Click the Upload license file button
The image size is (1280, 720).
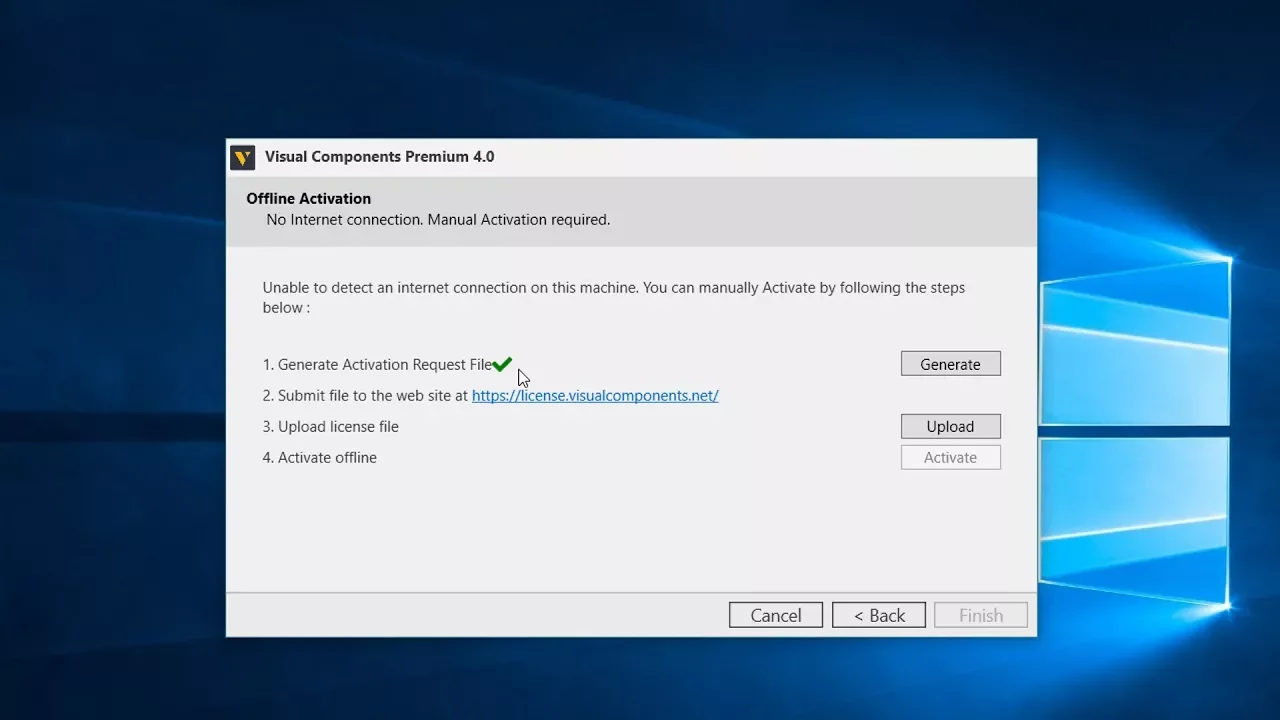click(x=950, y=426)
